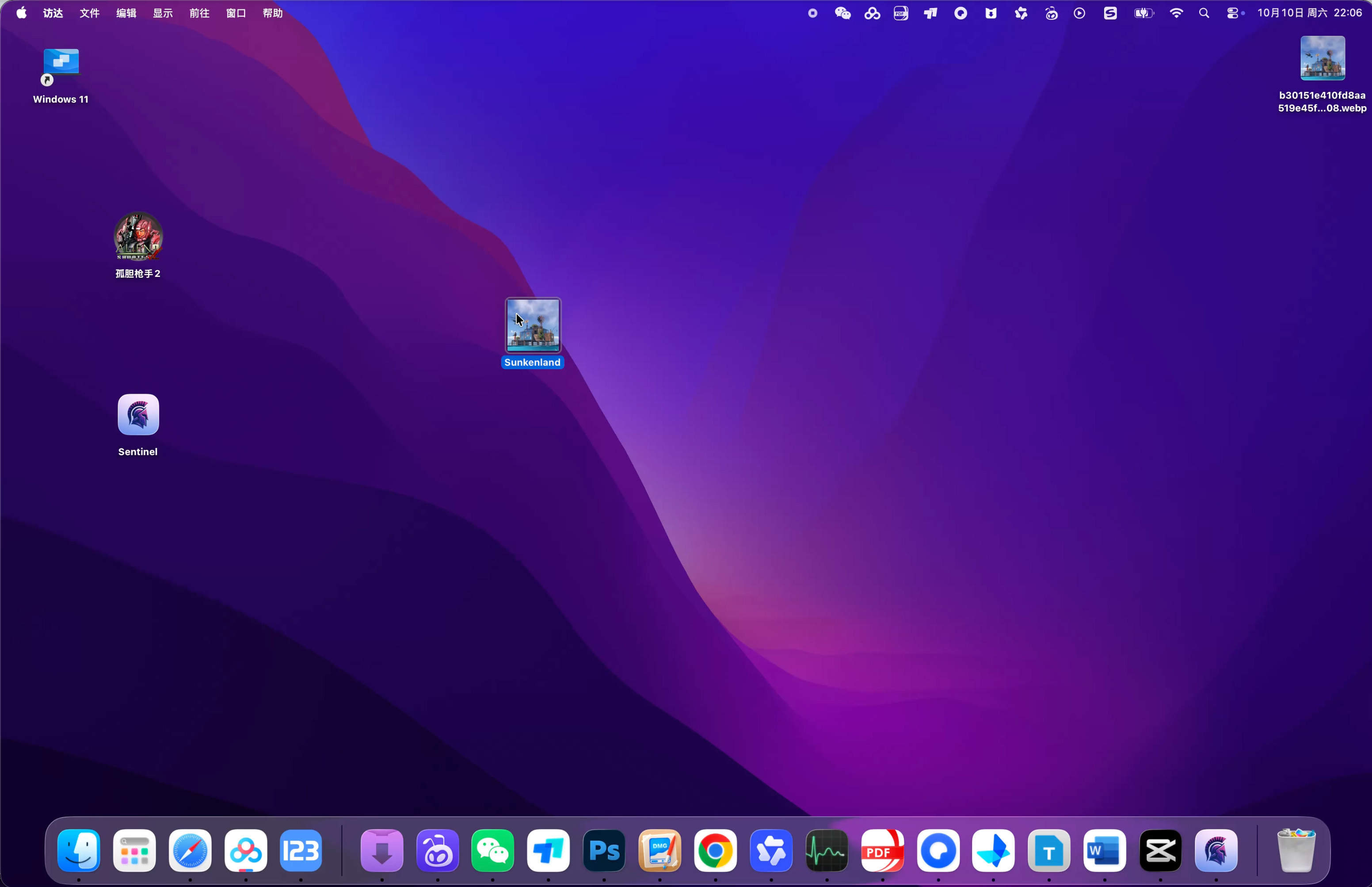Viewport: 1372px width, 887px height.
Task: Open the blue T text editor in Dock
Action: click(1049, 851)
